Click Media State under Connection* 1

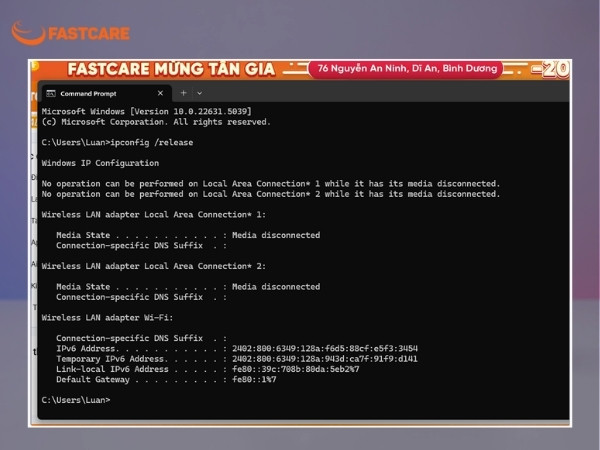coord(188,235)
